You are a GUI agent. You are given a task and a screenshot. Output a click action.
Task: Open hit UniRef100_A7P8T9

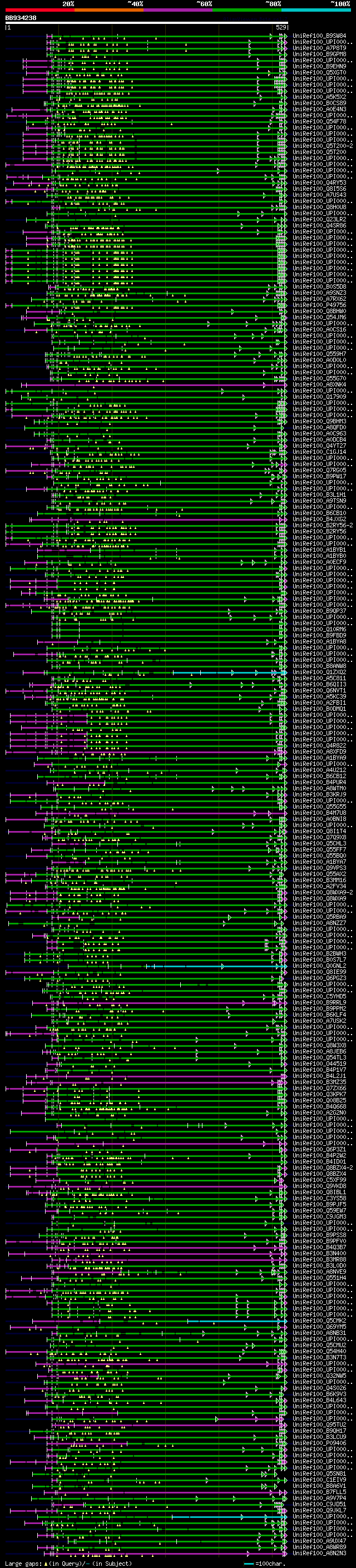(319, 48)
